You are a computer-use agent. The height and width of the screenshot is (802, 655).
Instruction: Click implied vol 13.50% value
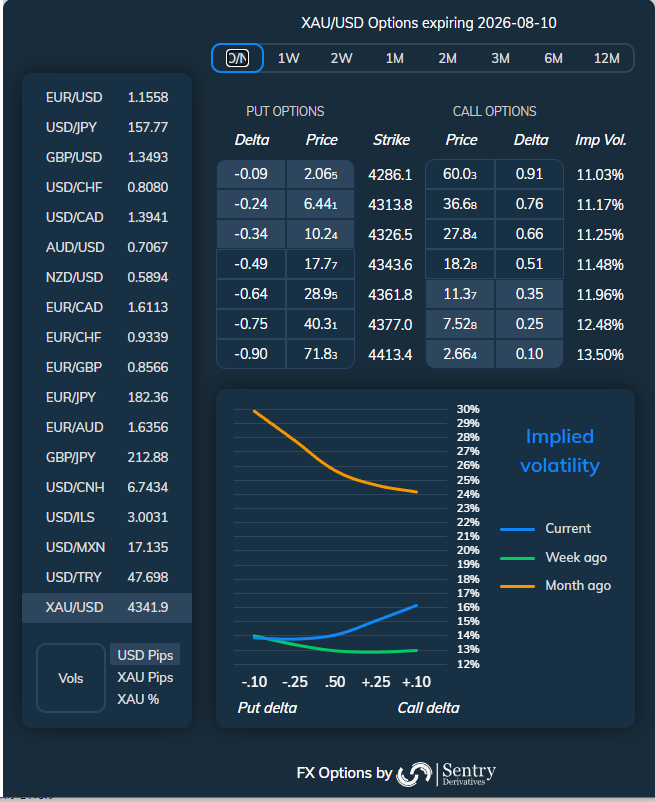click(600, 355)
